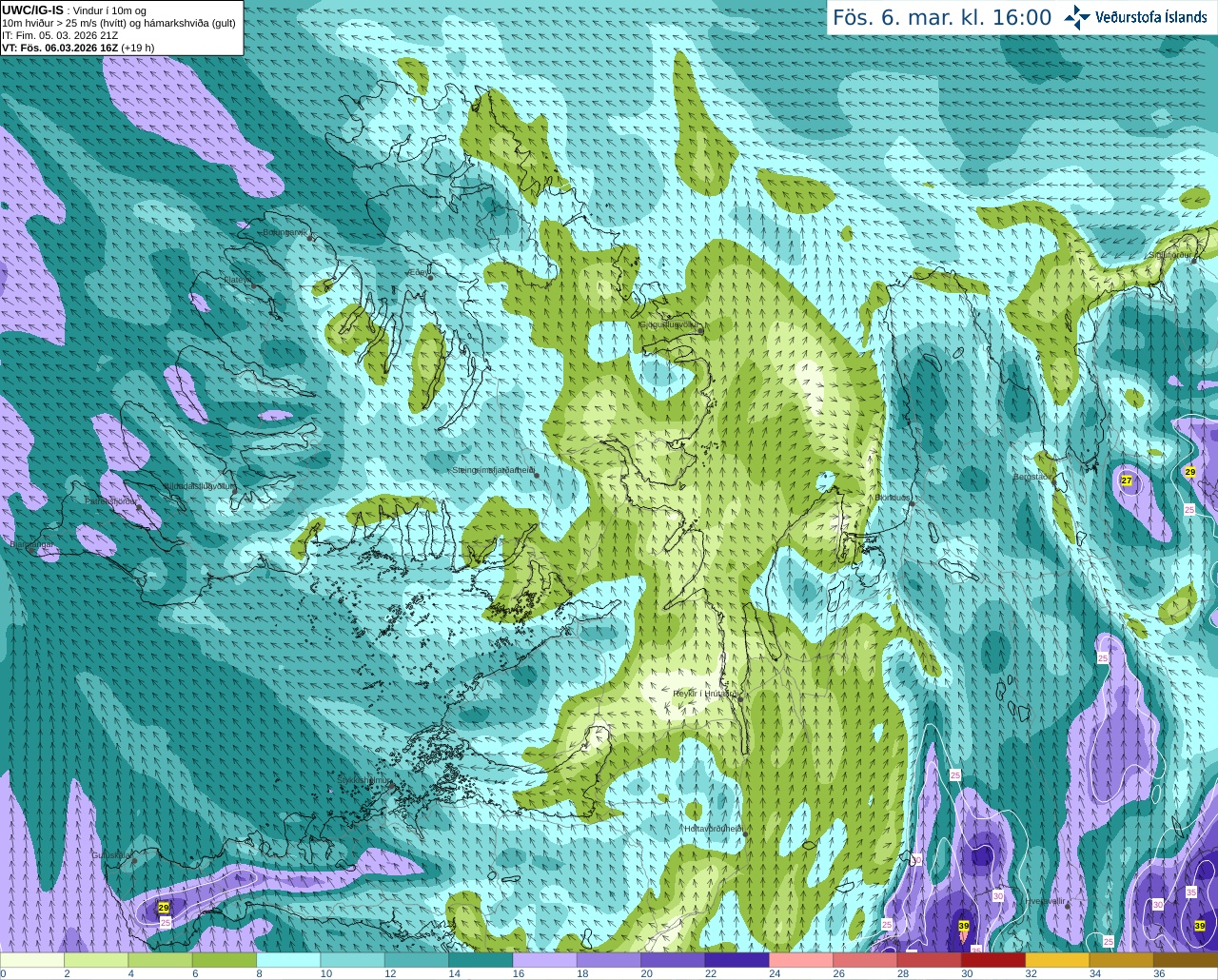The image size is (1218, 980).
Task: Select the 28–30 m/s legend swatch
Action: 929,960
